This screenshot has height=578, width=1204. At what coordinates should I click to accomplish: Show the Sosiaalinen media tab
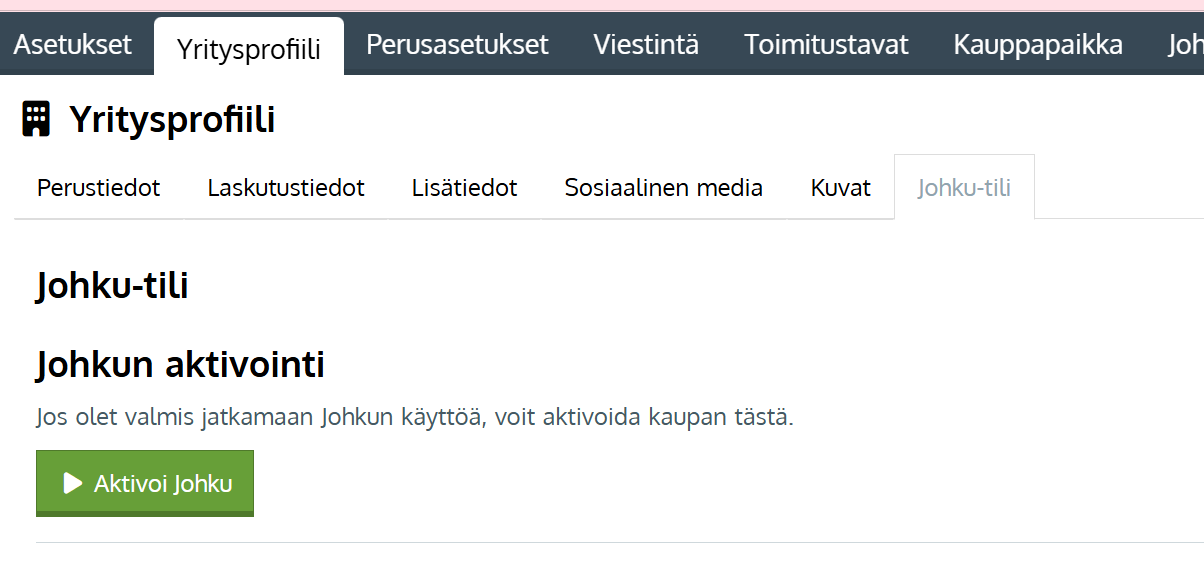[x=663, y=188]
